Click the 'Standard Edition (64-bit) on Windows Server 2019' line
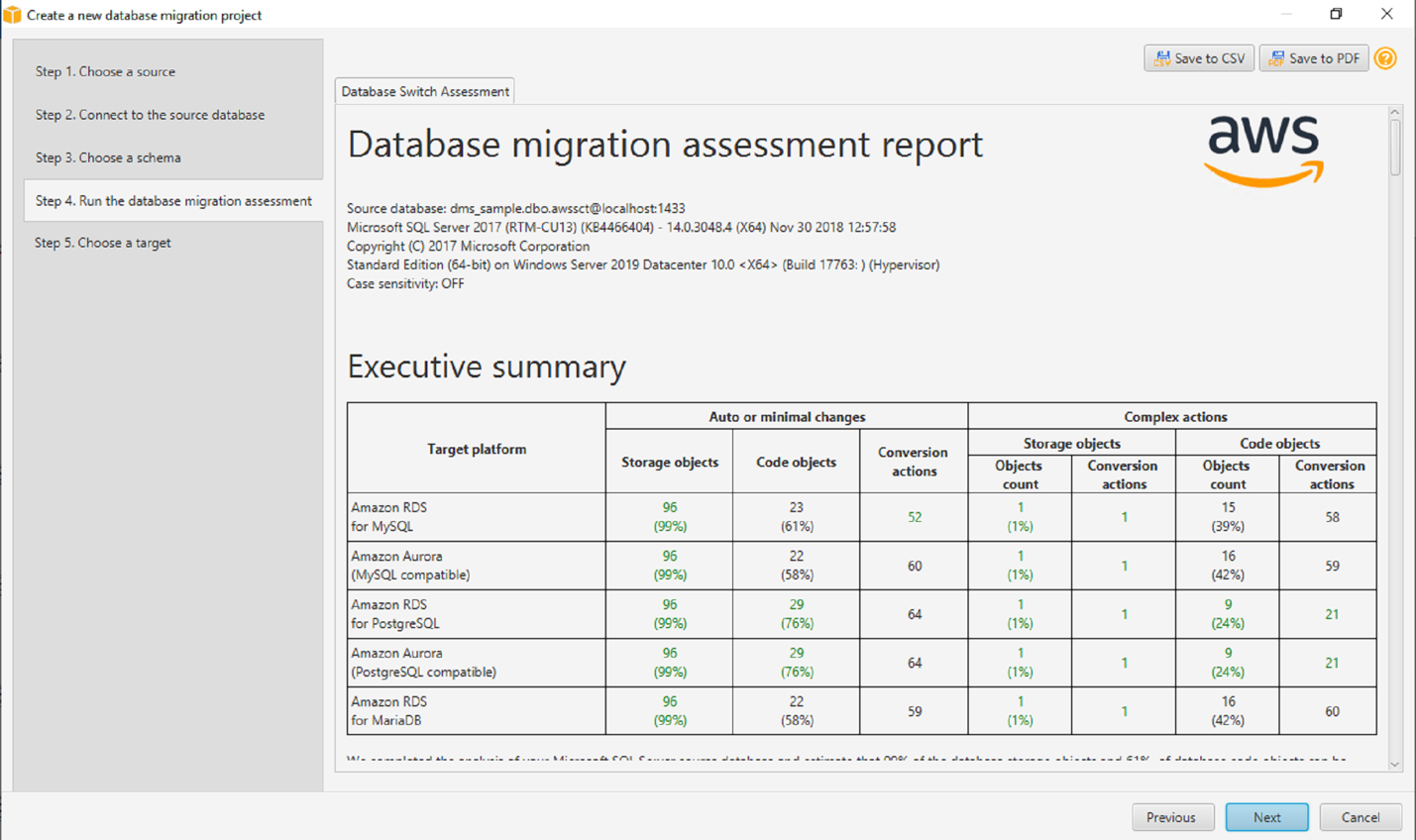This screenshot has width=1416, height=840. 643,265
